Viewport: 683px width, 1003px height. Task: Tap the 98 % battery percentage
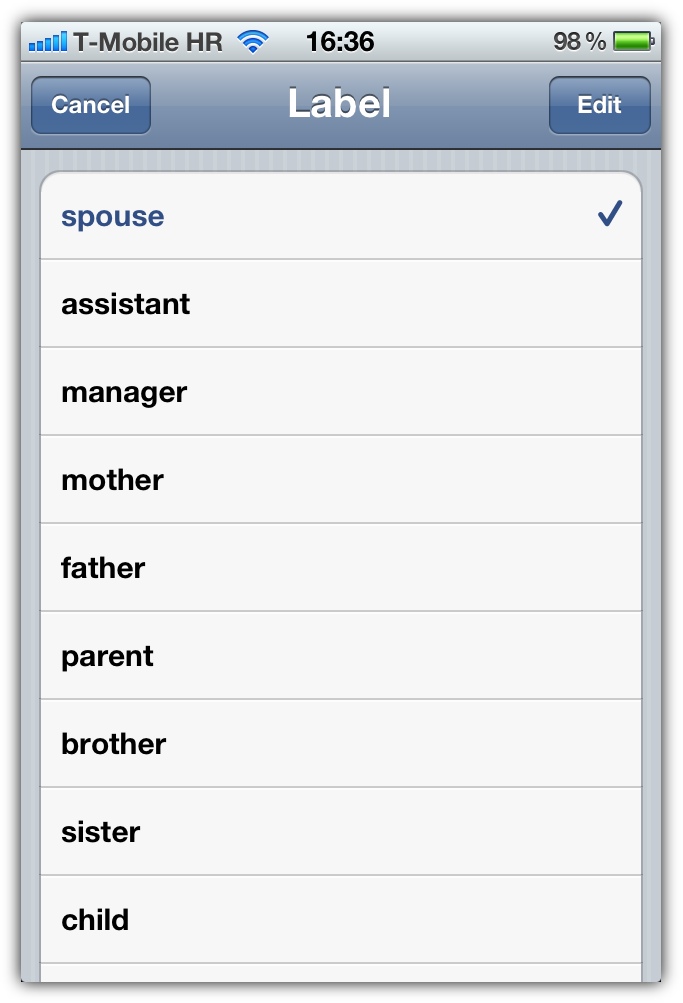[x=579, y=42]
